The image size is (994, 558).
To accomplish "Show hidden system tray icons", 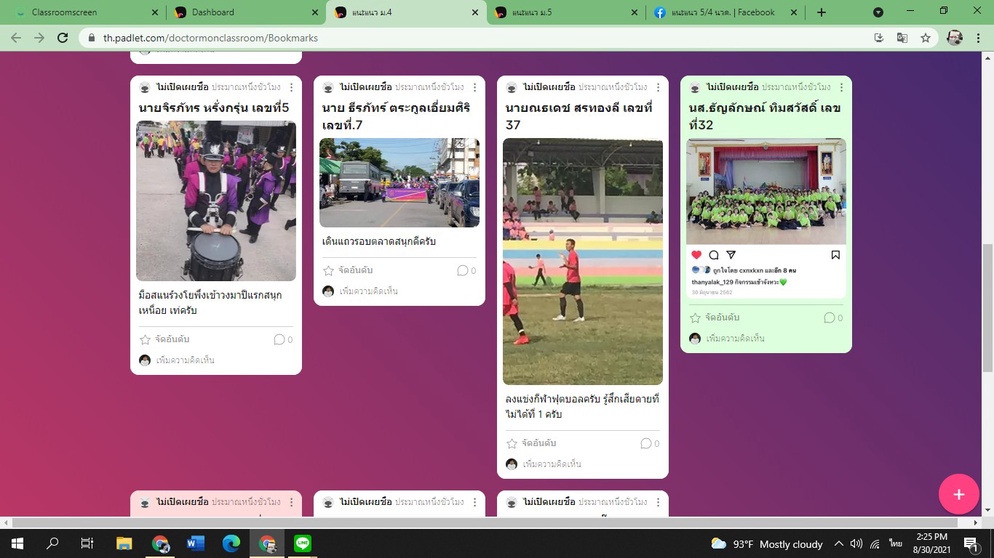I will click(839, 543).
